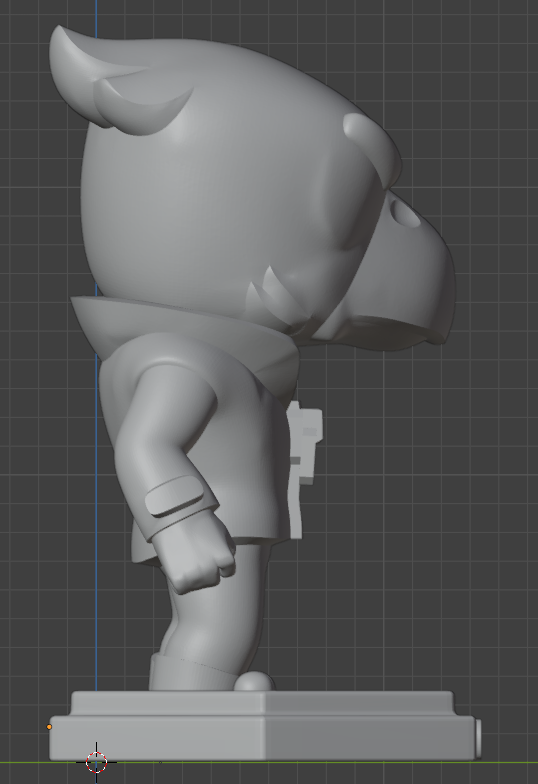The width and height of the screenshot is (538, 784).
Task: Click the small knob on base's right edge
Action: pyautogui.click(x=478, y=739)
